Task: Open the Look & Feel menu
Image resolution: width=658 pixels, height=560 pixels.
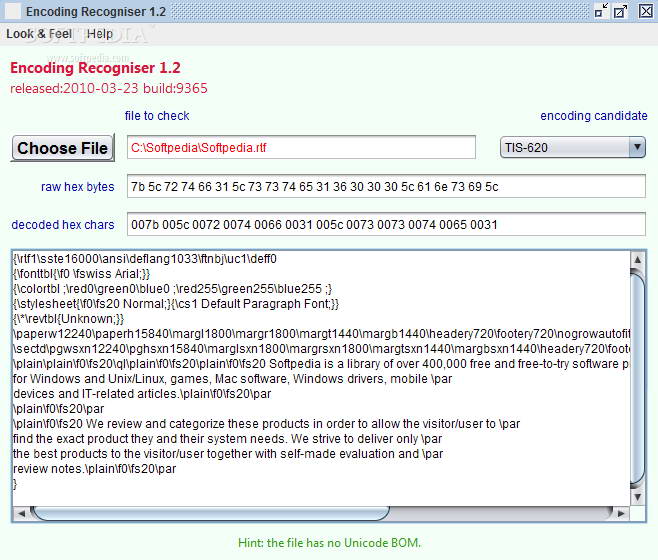Action: coord(39,34)
